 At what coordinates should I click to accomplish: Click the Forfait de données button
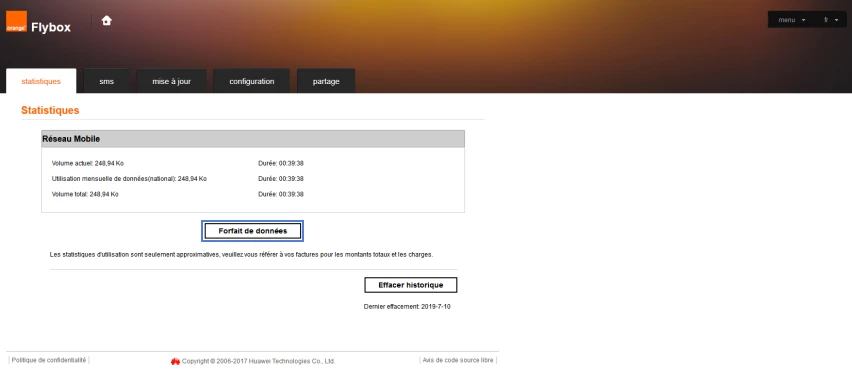pos(253,231)
